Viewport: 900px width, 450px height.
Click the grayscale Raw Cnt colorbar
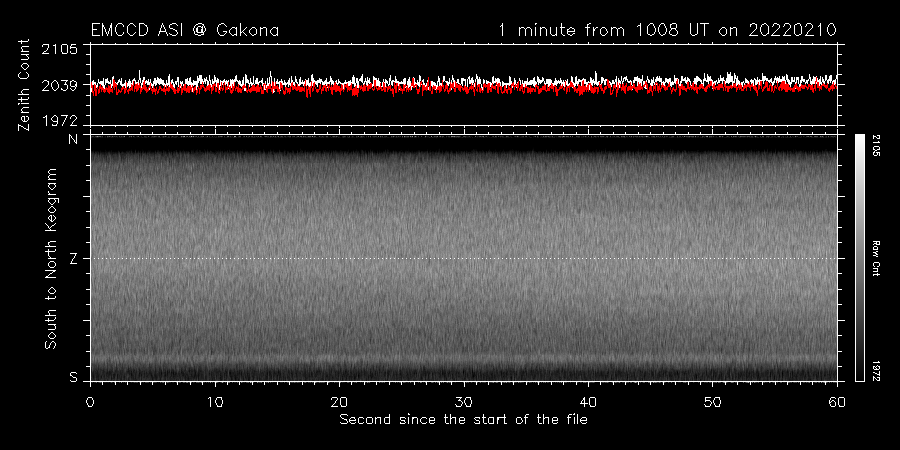[x=859, y=258]
